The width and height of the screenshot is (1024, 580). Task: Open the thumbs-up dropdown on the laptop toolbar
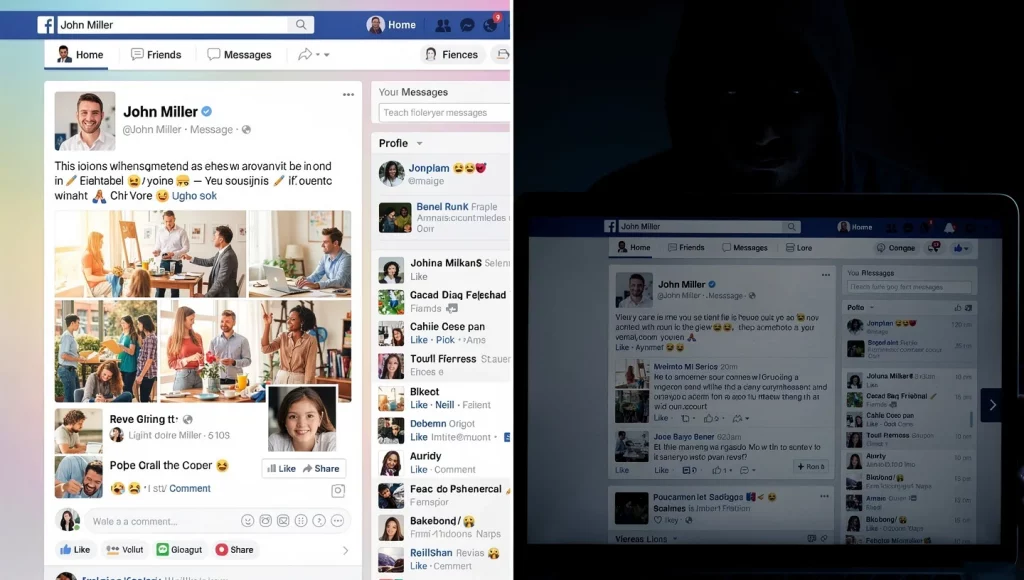click(x=961, y=248)
